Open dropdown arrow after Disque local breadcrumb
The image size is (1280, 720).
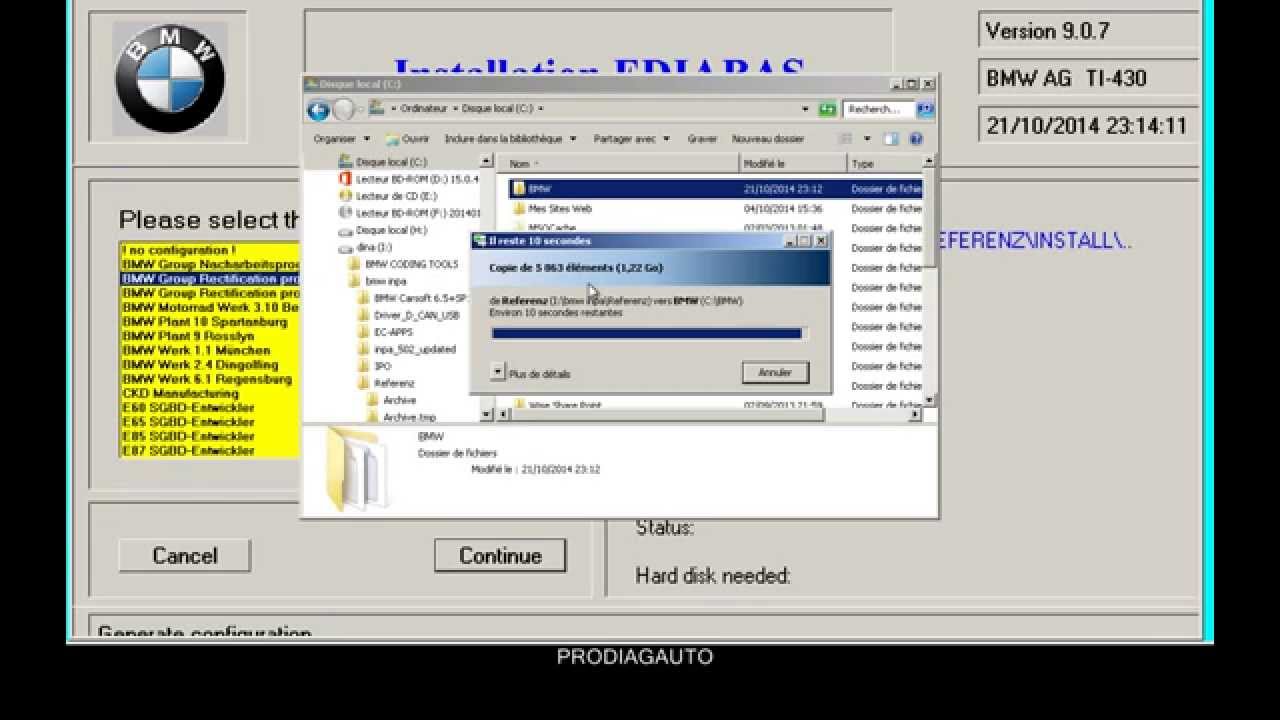click(541, 109)
